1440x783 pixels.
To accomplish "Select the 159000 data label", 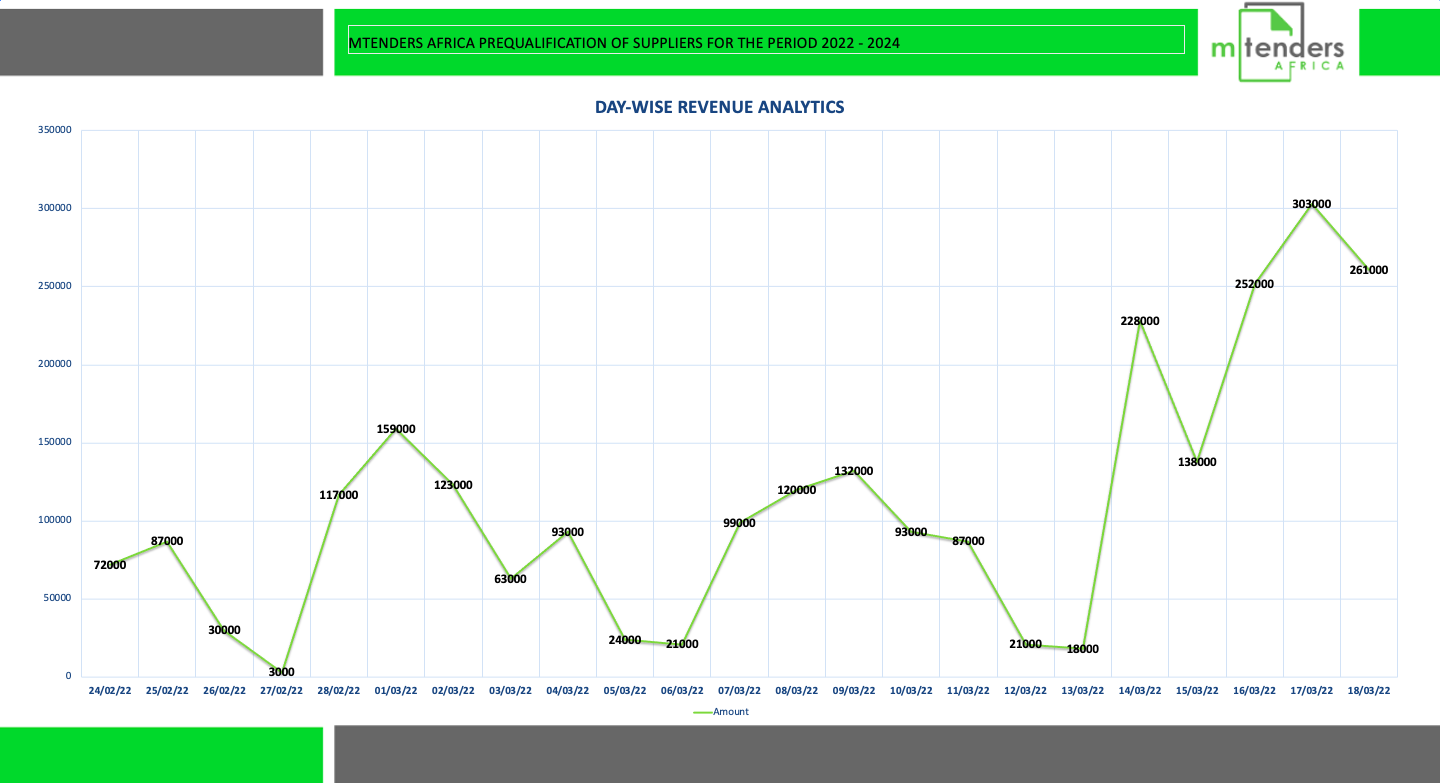I will [396, 429].
